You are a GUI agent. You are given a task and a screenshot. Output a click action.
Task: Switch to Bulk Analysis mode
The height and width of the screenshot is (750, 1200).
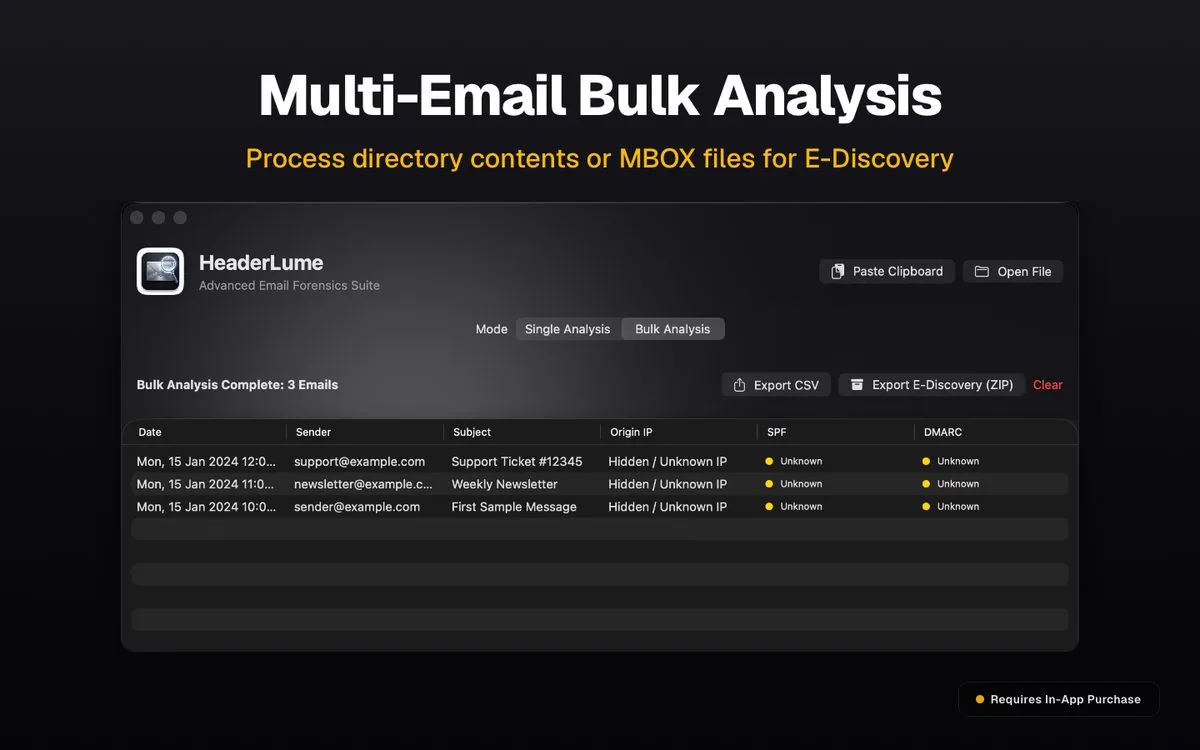(673, 329)
